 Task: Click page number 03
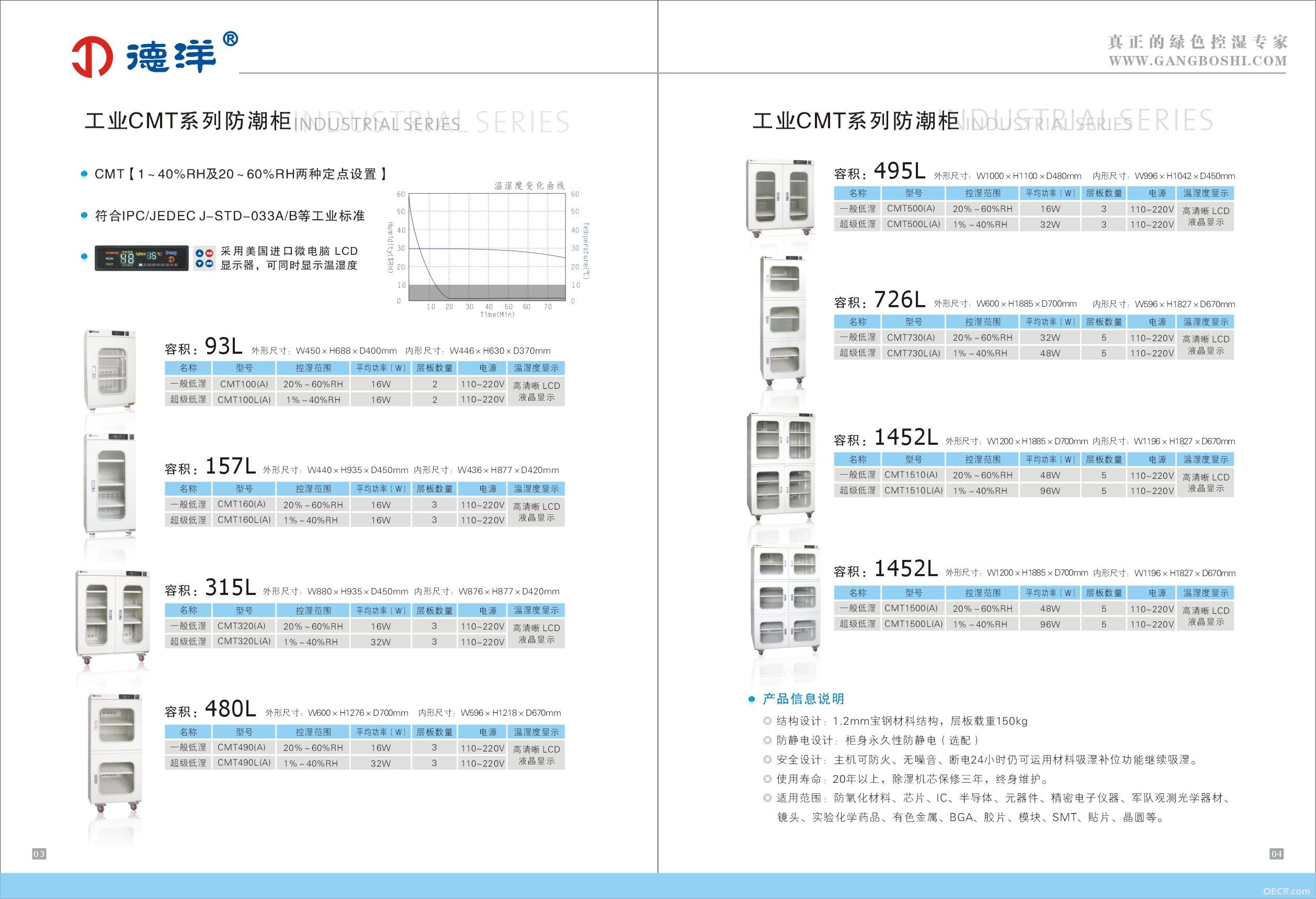pos(39,853)
